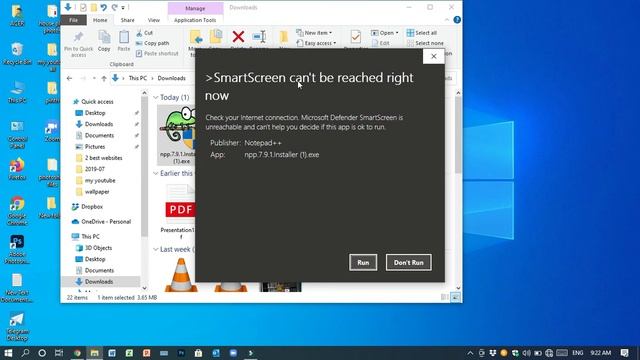640x360 pixels.
Task: Click the Properties checkmark icon in ribbon
Action: [356, 38]
